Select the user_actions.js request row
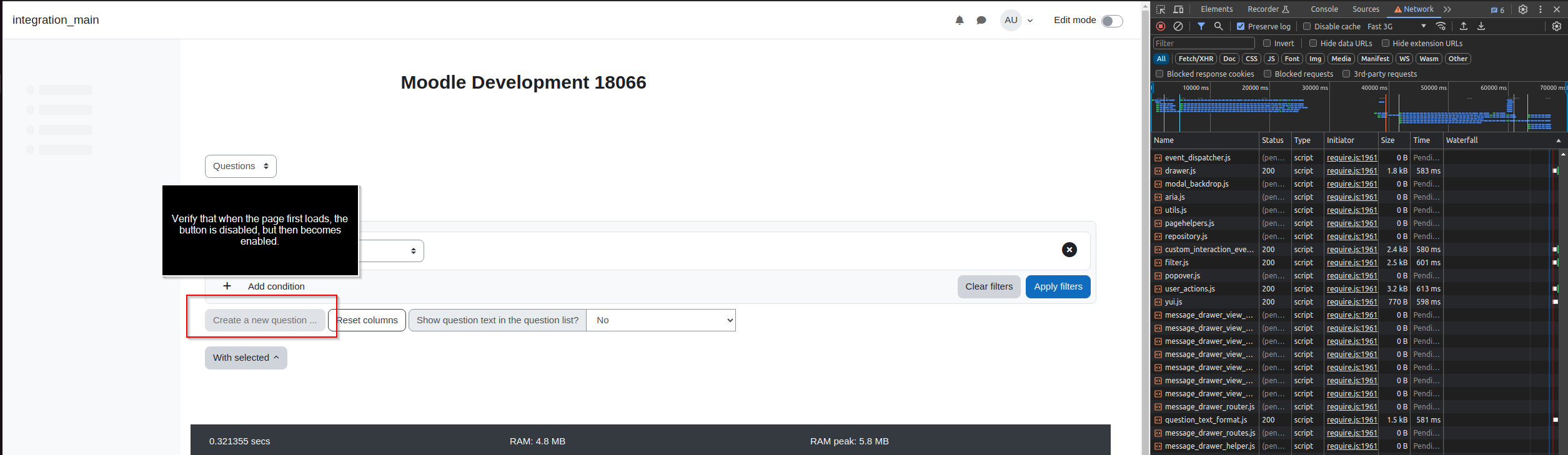 (x=1356, y=289)
